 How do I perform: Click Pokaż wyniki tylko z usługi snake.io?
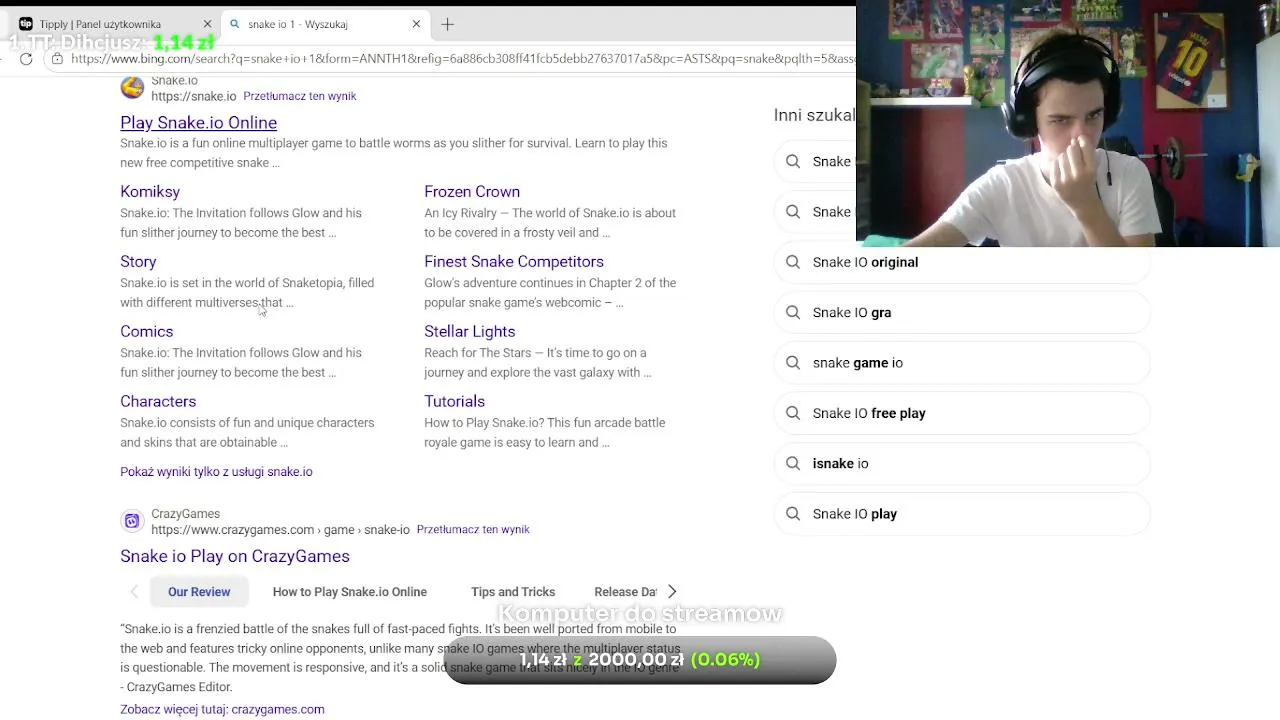[216, 472]
